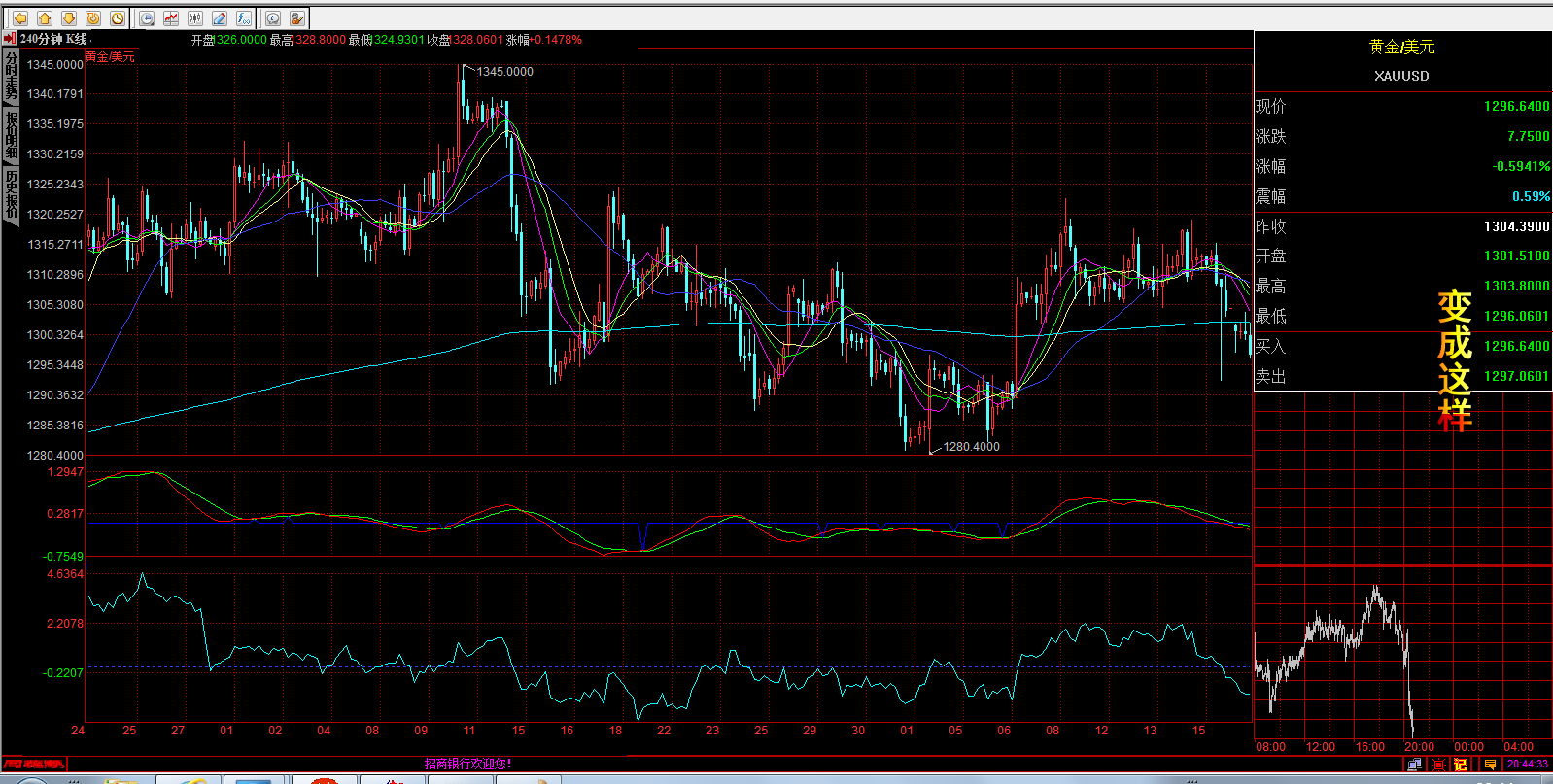
Task: Click the circular refresh toolbar icon
Action: [x=93, y=17]
